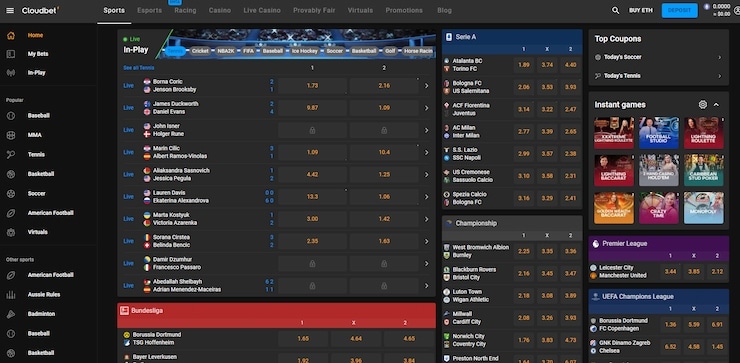740x363 pixels.
Task: Expand Marin Cilic match markets arrow
Action: (x=426, y=152)
